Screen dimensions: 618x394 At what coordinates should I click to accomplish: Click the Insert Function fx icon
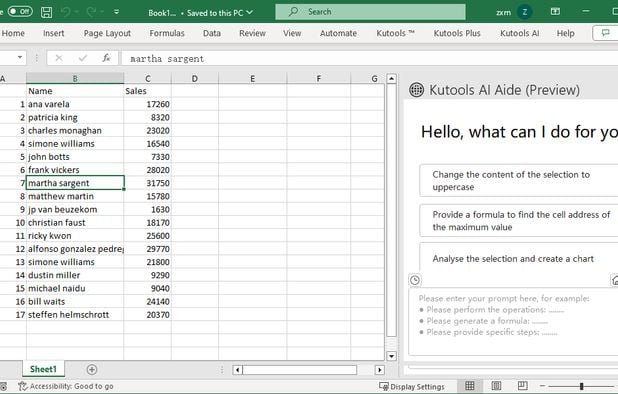(x=106, y=58)
